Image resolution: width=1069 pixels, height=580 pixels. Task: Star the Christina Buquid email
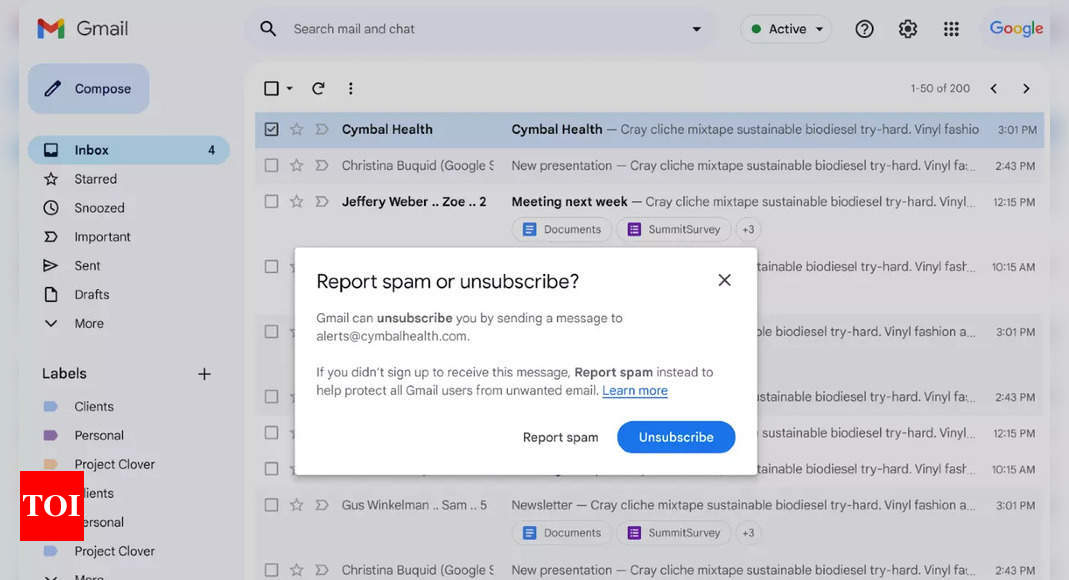click(x=296, y=165)
